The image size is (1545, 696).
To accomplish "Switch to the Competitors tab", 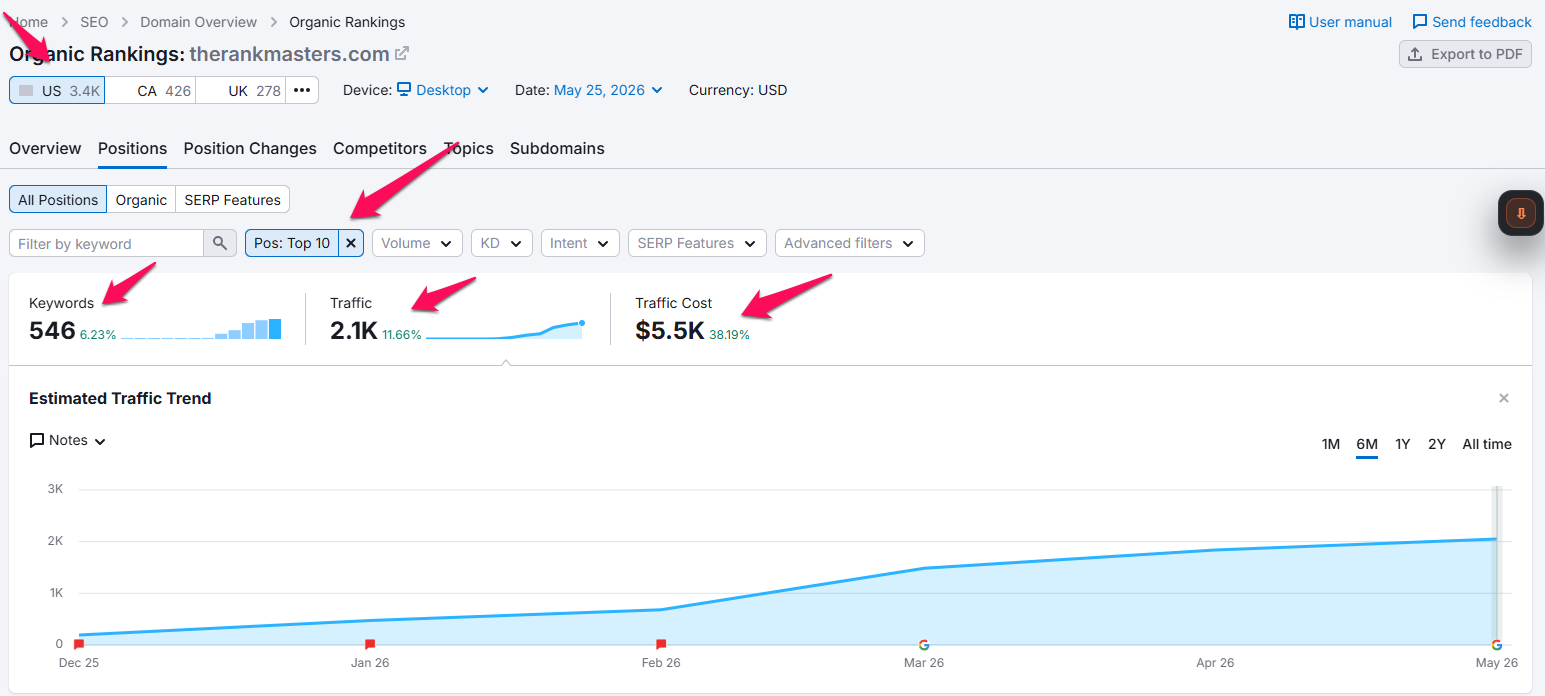I will pos(380,148).
